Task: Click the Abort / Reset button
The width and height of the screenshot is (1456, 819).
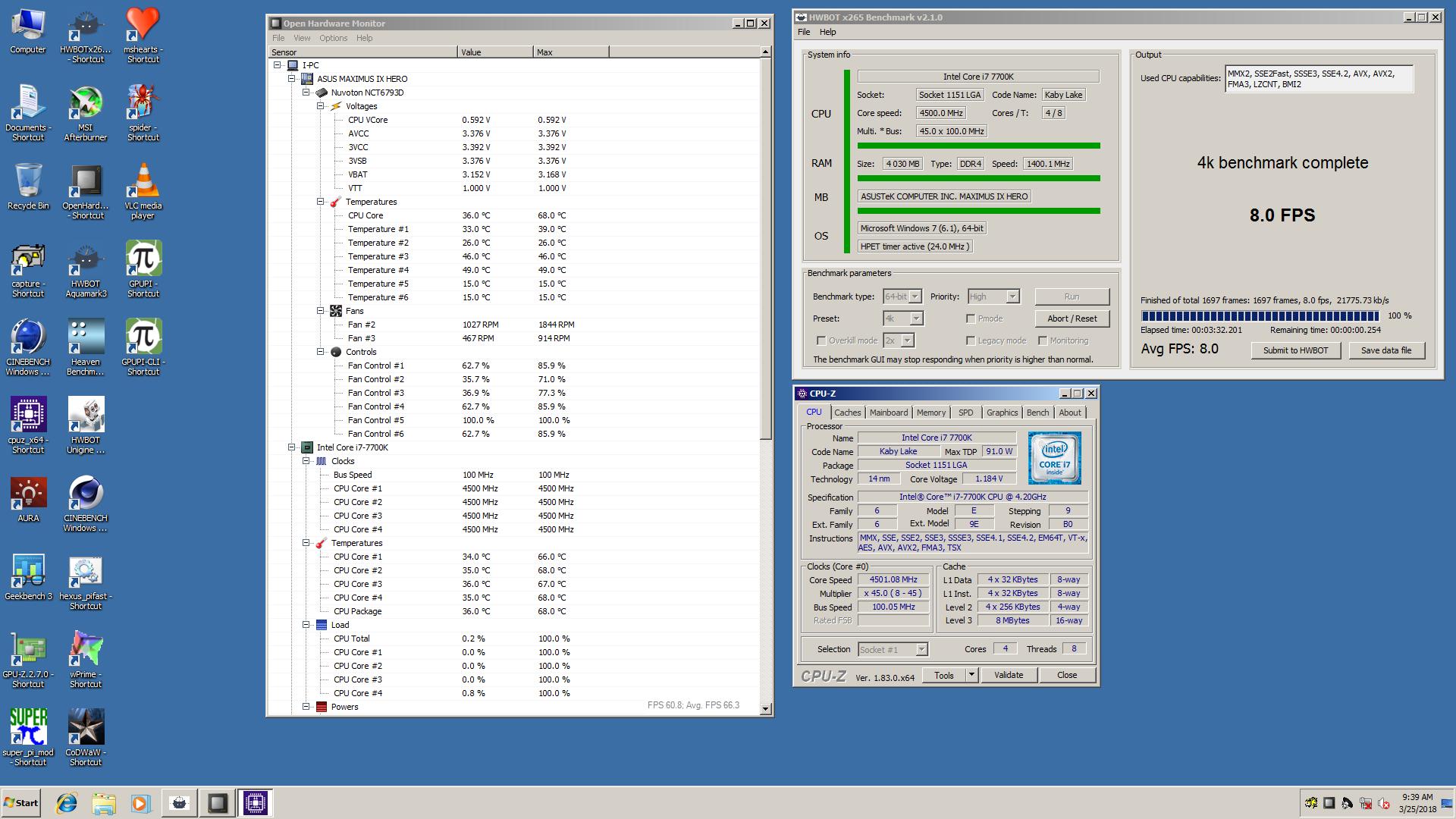Action: click(x=1072, y=318)
